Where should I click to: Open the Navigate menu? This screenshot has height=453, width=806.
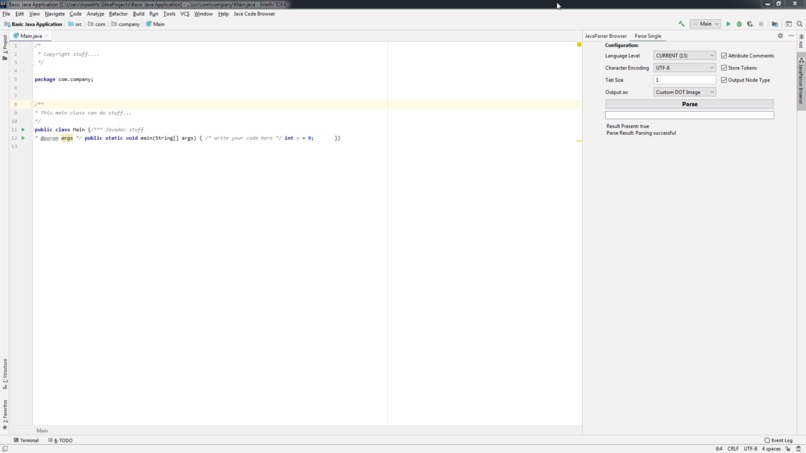[x=54, y=14]
